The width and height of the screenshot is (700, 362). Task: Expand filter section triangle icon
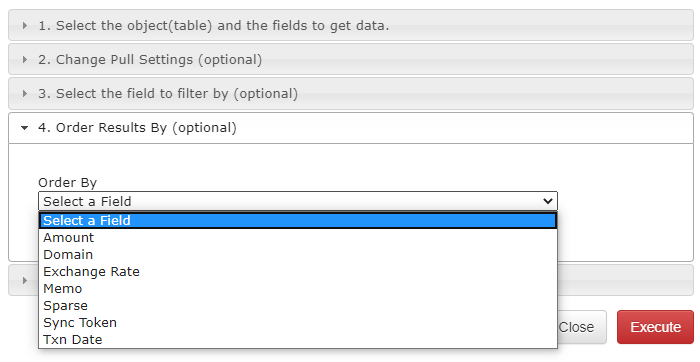(x=25, y=94)
